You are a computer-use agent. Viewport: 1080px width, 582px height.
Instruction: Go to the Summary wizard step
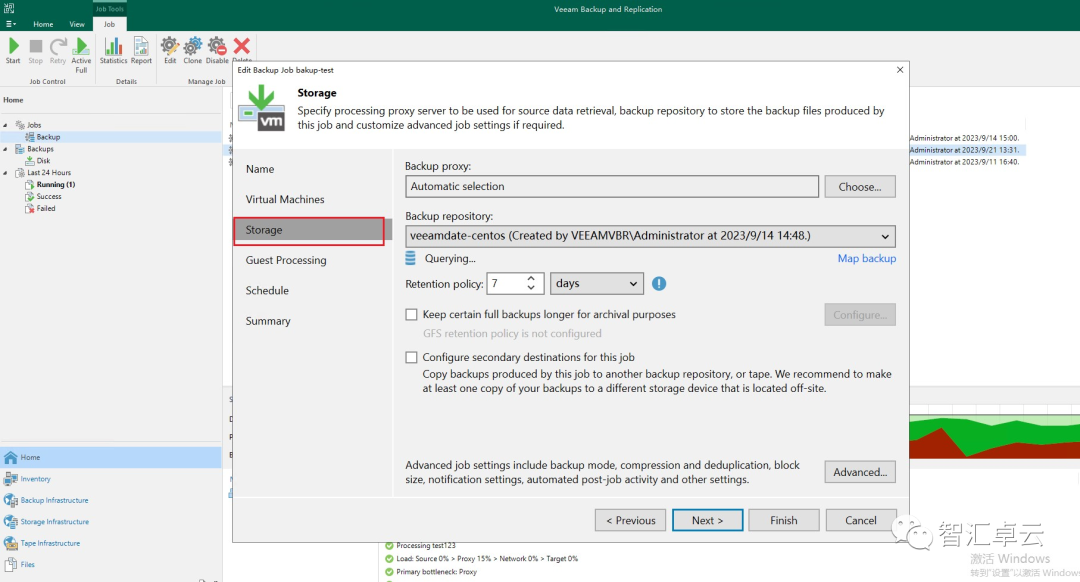(268, 320)
